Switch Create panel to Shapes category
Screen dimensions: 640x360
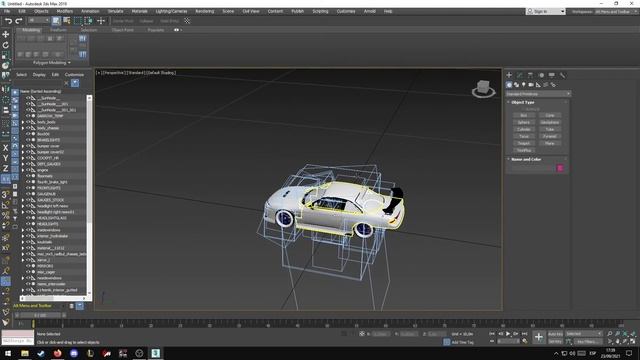coord(516,85)
